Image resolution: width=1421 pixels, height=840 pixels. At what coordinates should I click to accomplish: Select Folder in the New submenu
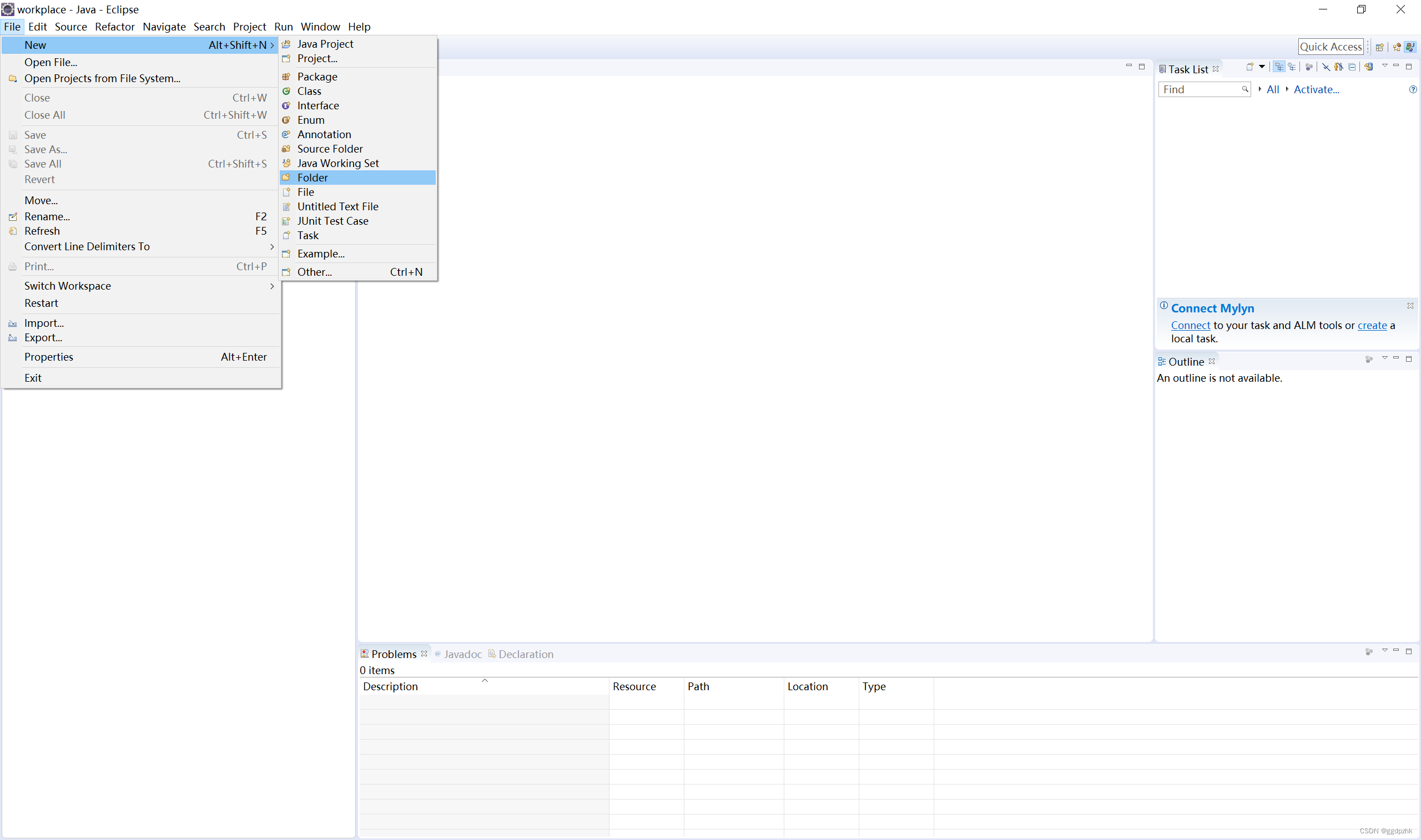(x=358, y=178)
